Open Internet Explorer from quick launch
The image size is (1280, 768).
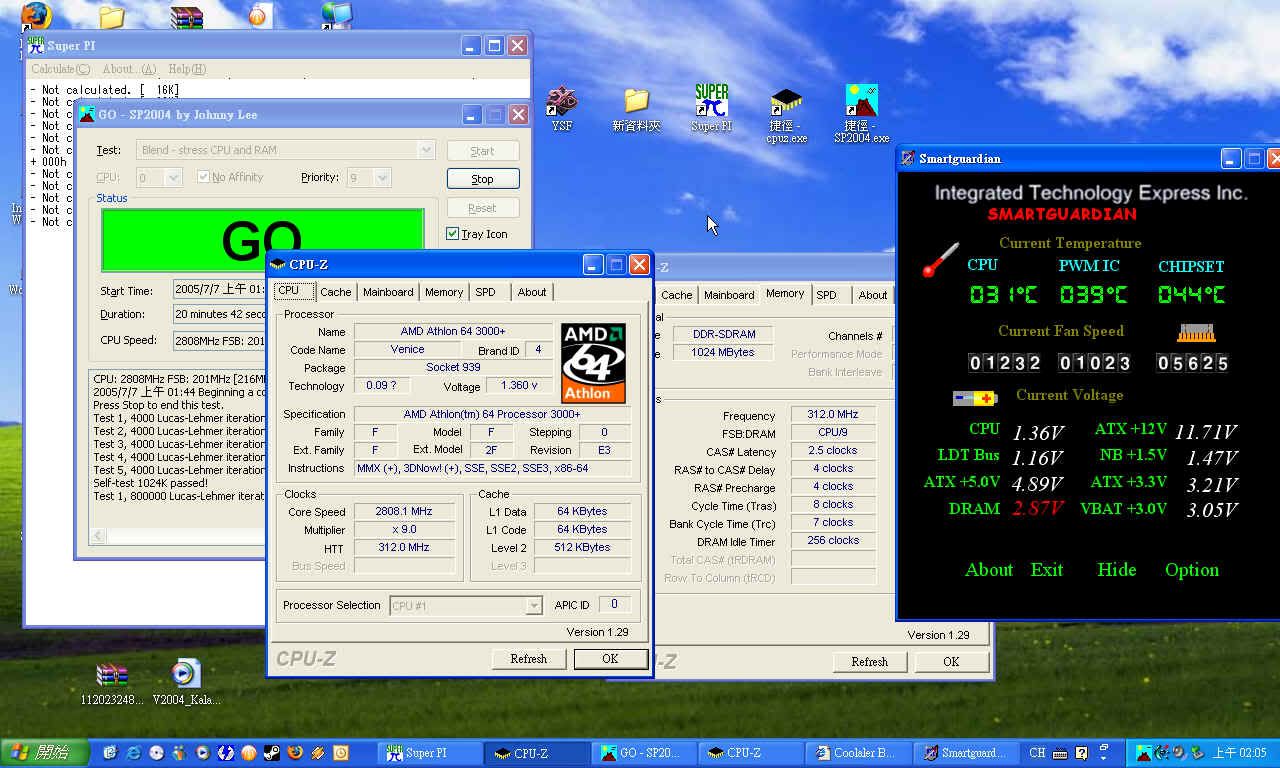[133, 753]
